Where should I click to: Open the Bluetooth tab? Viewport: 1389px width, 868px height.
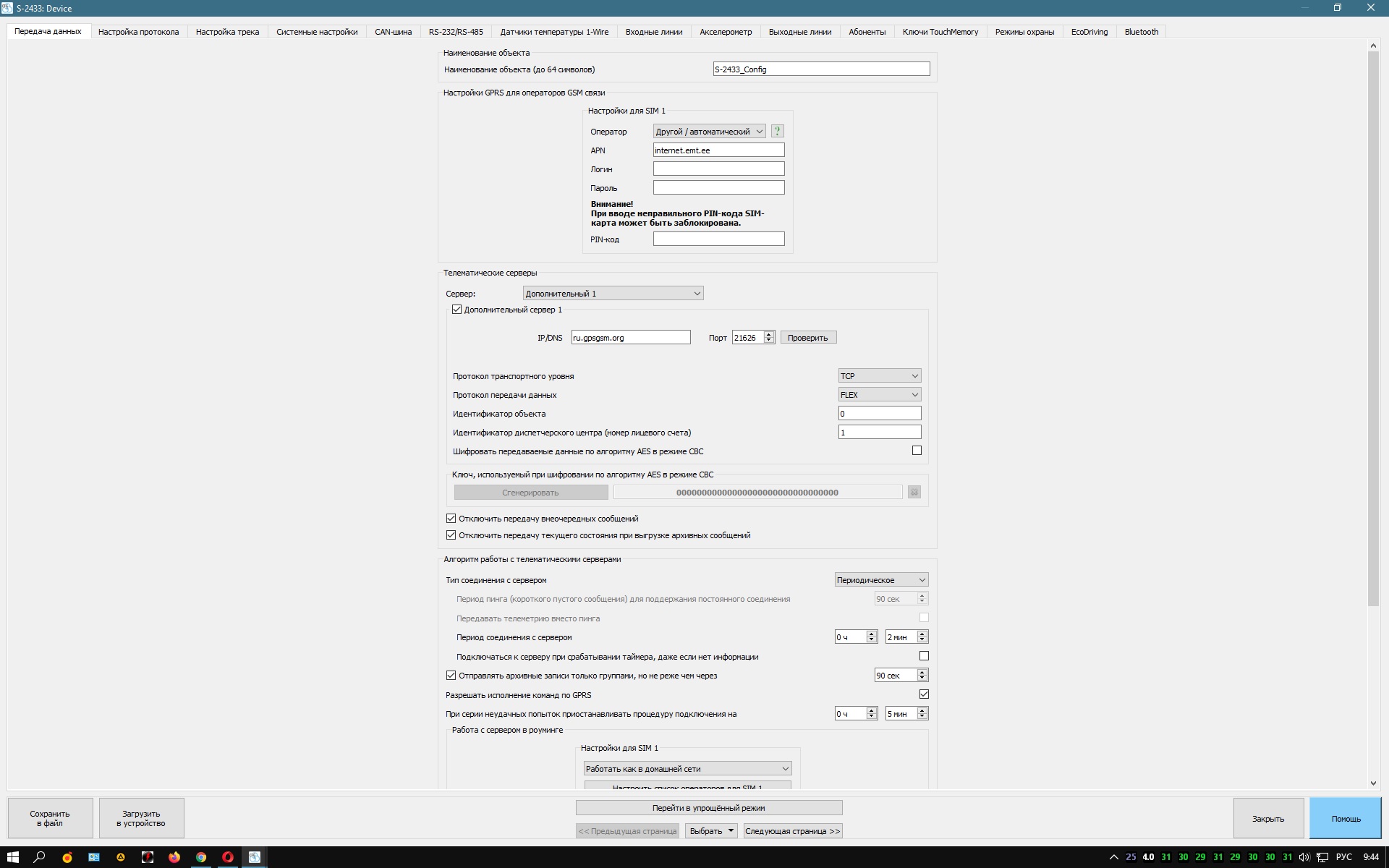pyautogui.click(x=1141, y=32)
